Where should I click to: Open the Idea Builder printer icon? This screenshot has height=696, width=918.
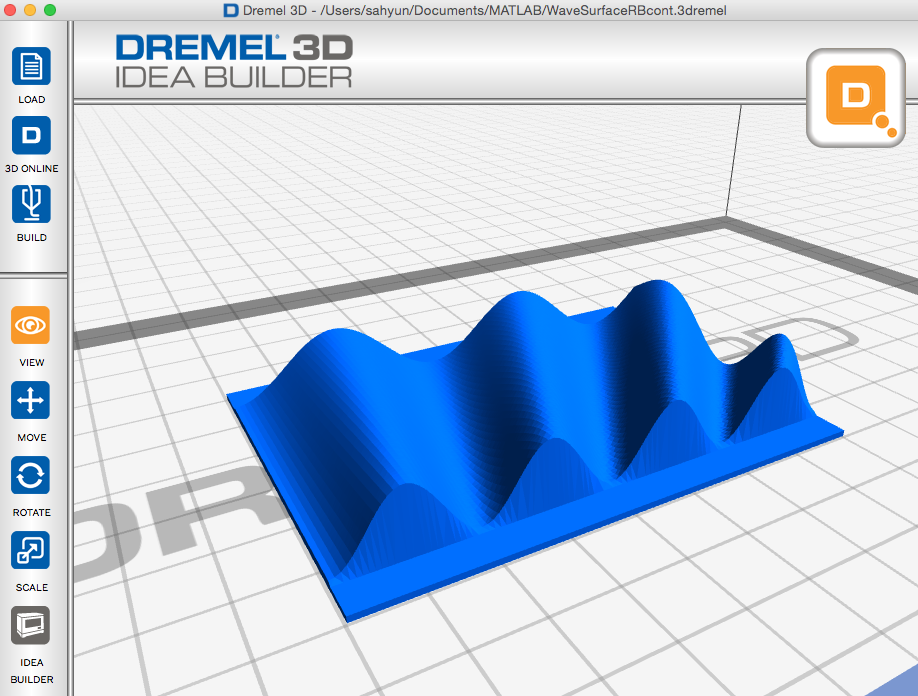(30, 625)
